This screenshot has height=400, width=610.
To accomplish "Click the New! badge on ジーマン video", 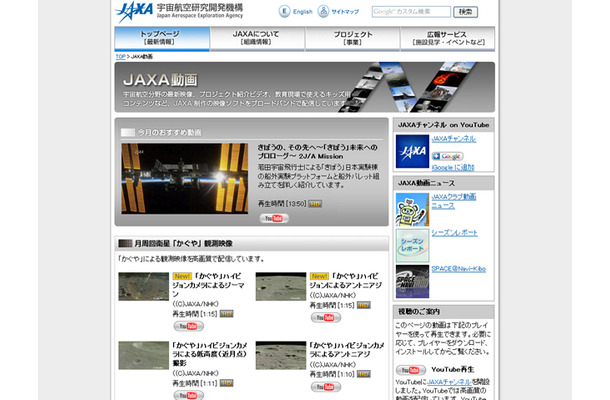I will coord(182,276).
